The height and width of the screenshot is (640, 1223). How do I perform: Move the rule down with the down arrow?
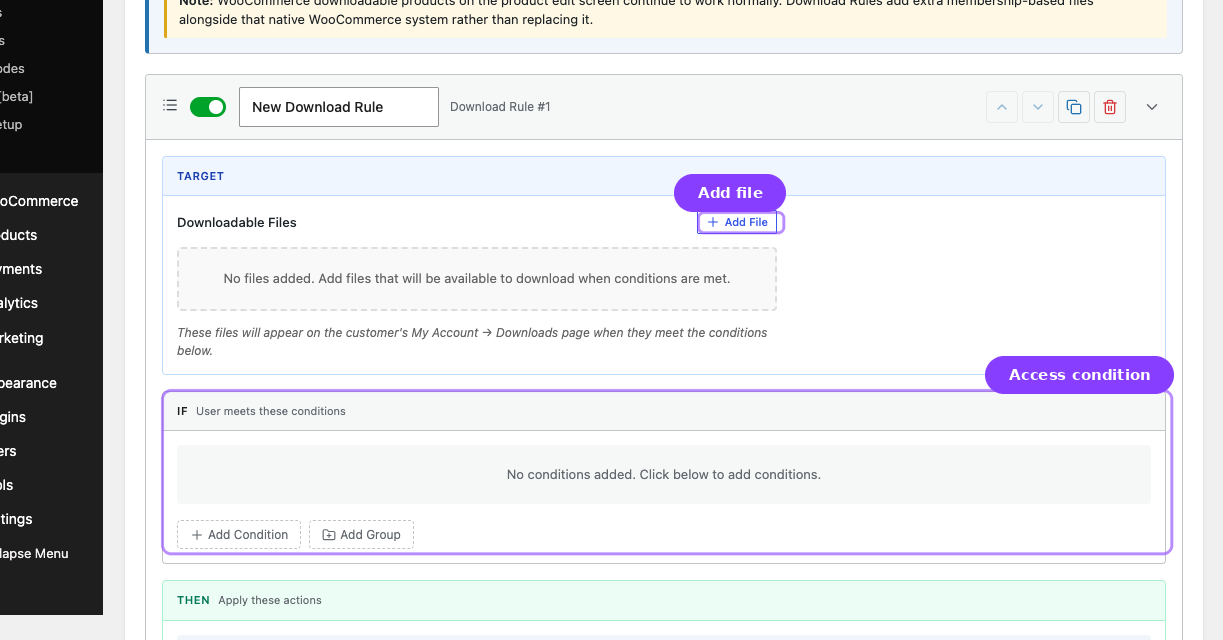(1038, 107)
